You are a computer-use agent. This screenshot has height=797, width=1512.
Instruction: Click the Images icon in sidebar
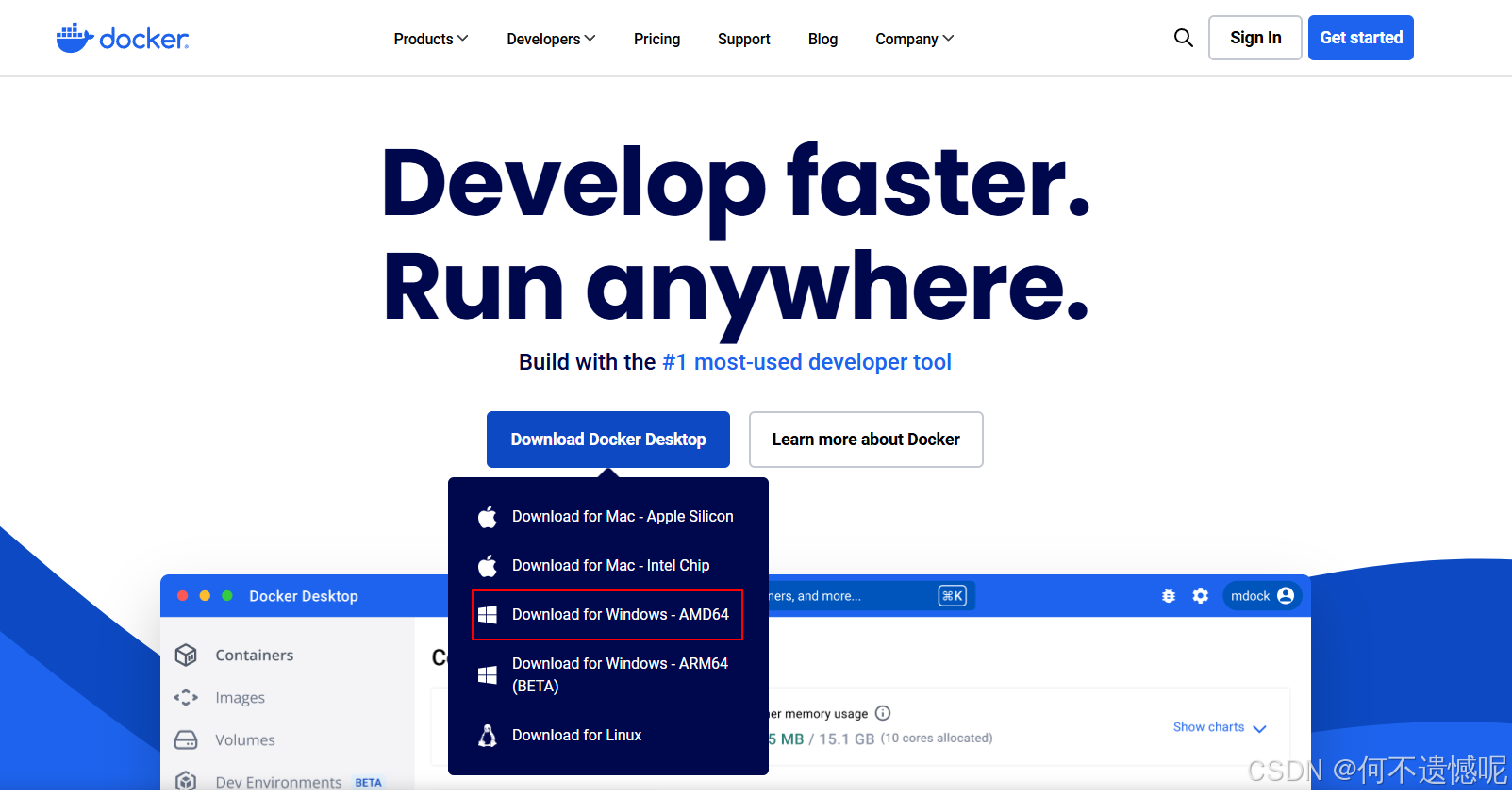coord(186,697)
